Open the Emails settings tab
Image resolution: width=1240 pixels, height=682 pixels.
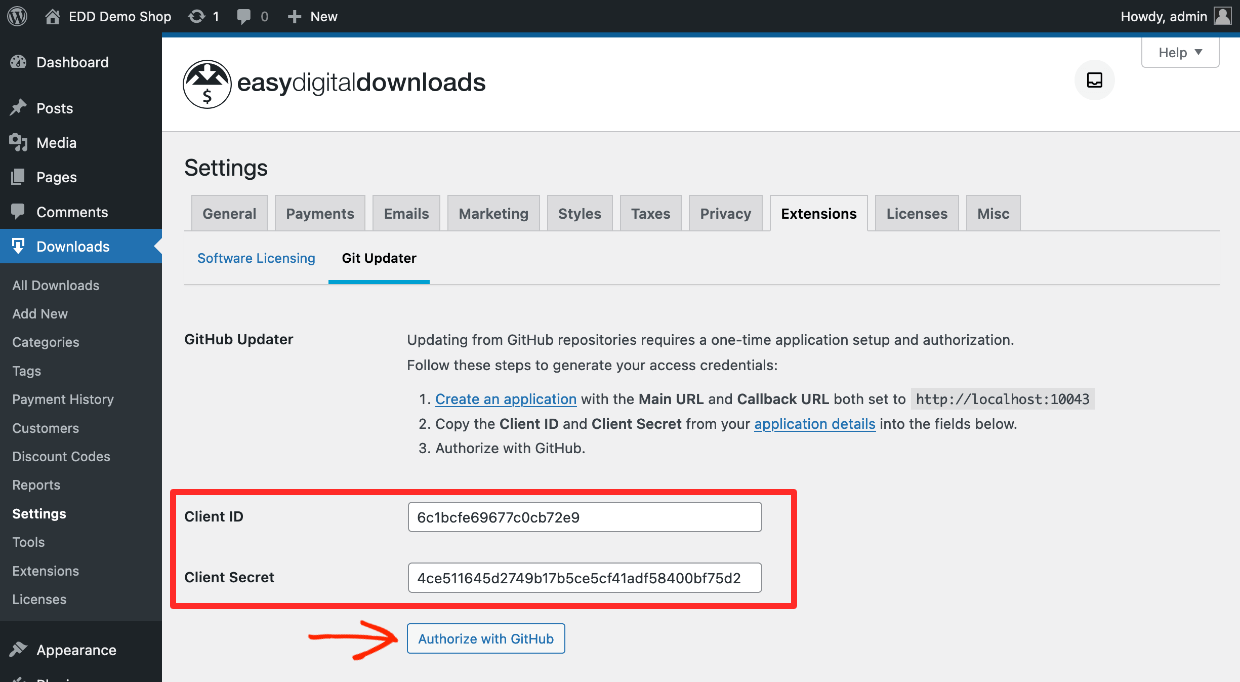[406, 213]
